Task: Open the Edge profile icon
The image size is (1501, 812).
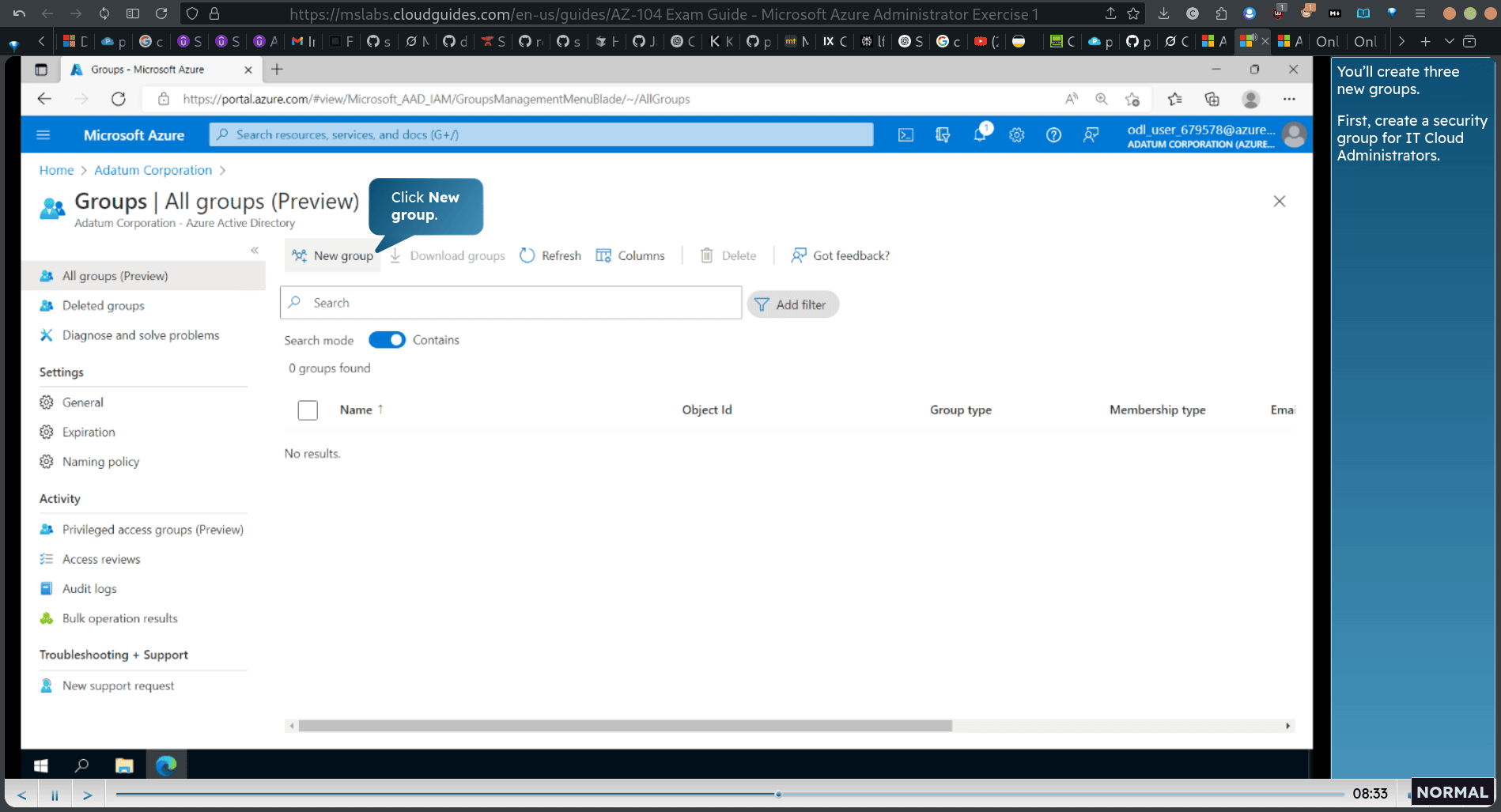Action: [x=1251, y=99]
